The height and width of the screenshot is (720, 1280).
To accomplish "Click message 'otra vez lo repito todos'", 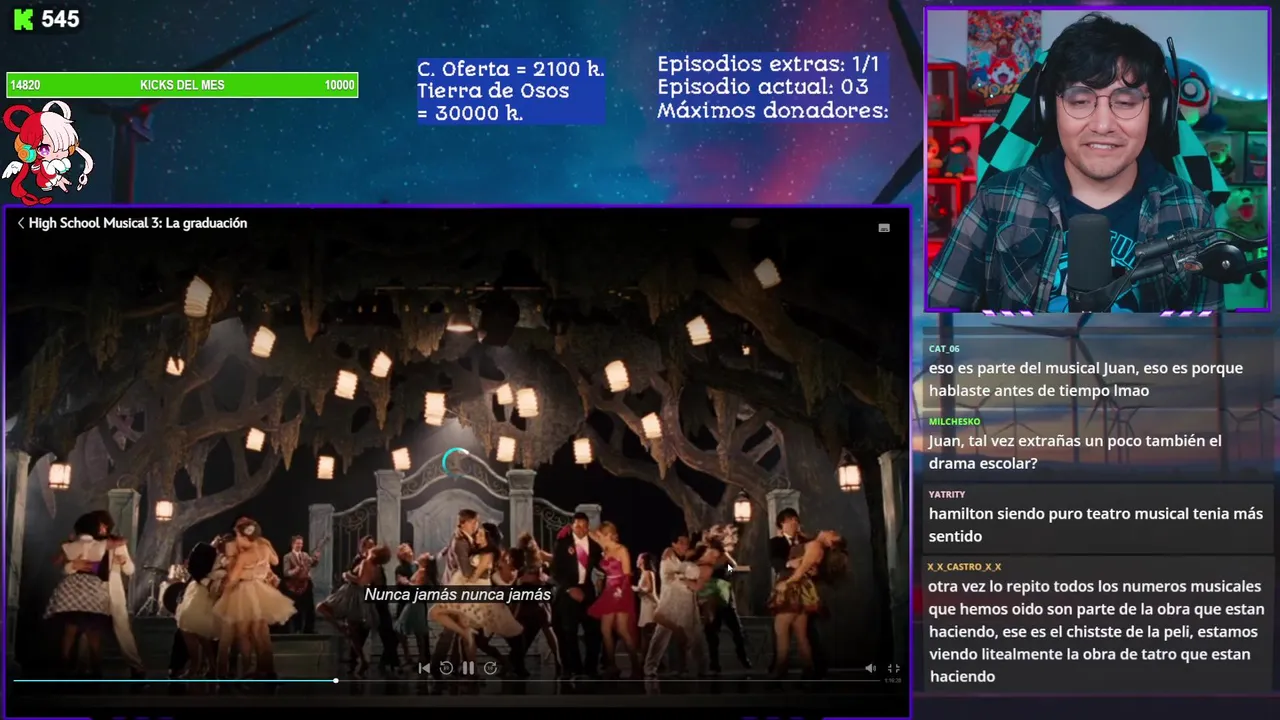I will tap(1096, 631).
